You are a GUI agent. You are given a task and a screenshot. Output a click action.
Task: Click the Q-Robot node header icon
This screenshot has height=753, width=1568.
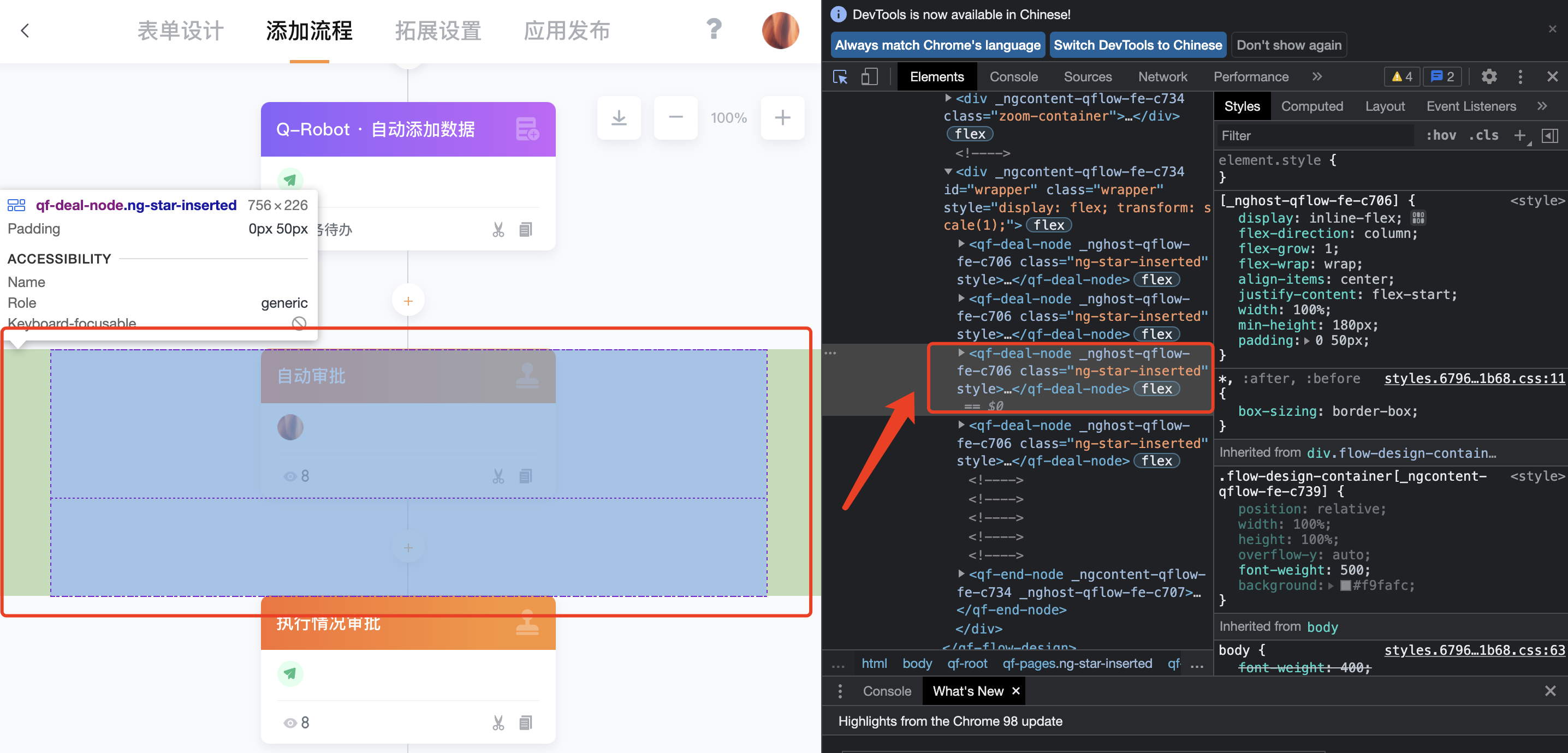pos(527,129)
